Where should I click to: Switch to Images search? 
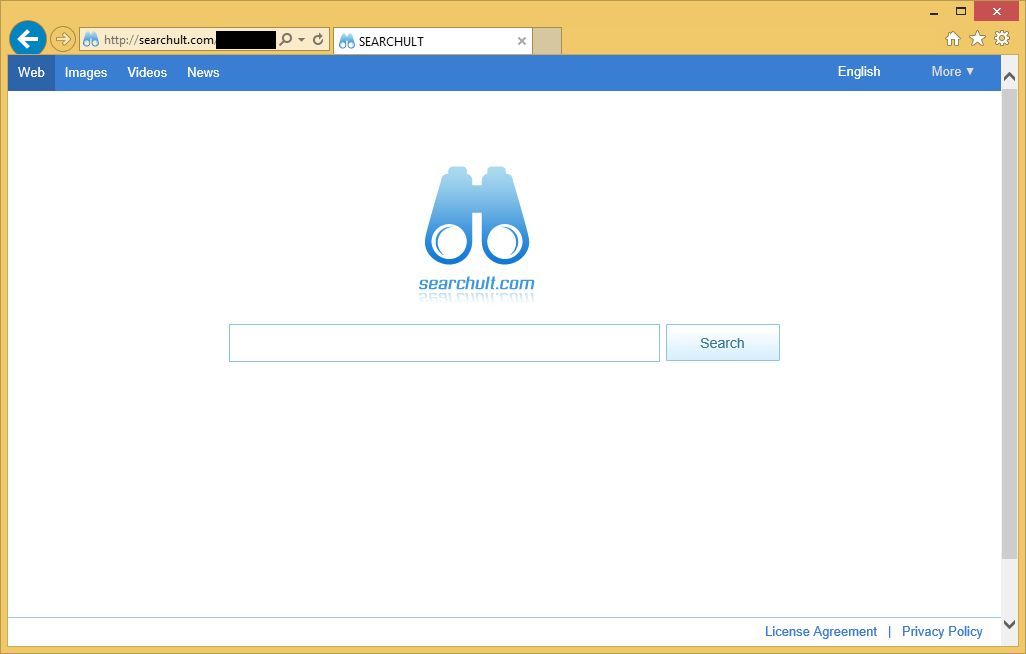(x=86, y=73)
